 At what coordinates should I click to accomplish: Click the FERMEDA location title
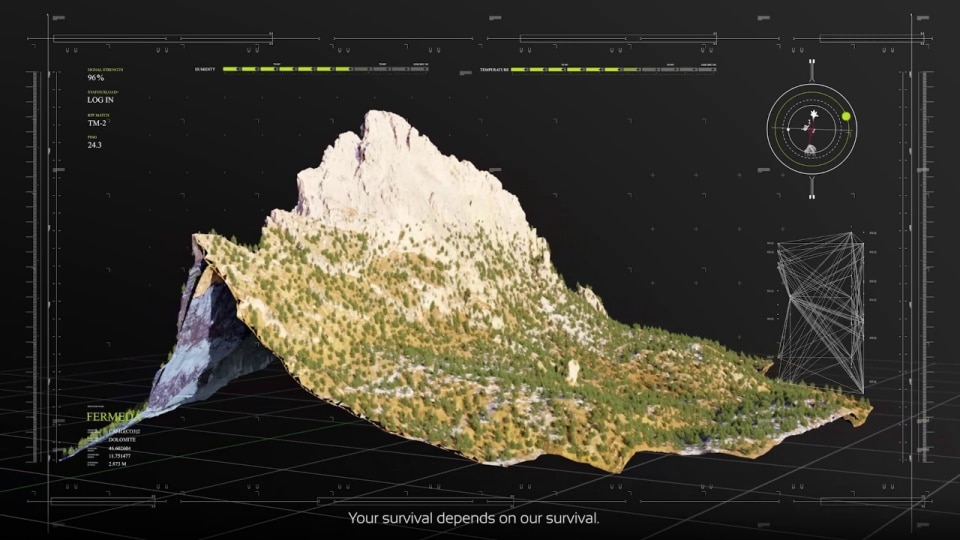coord(112,416)
